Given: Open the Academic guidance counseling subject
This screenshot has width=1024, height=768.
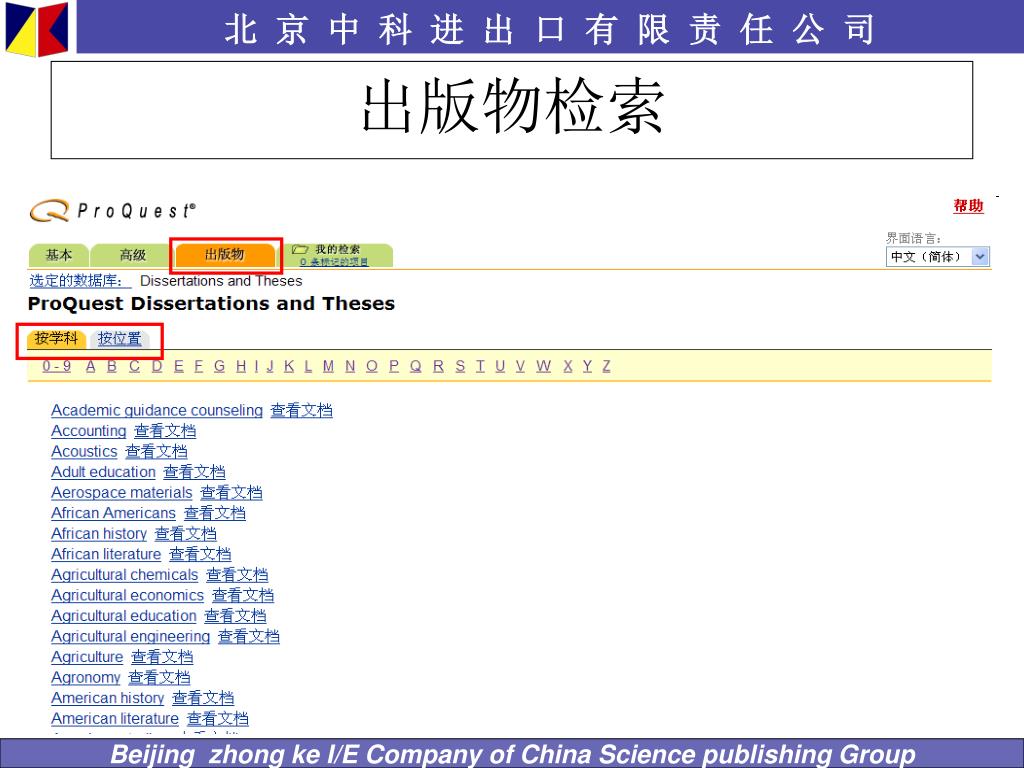Looking at the screenshot, I should pos(157,411).
